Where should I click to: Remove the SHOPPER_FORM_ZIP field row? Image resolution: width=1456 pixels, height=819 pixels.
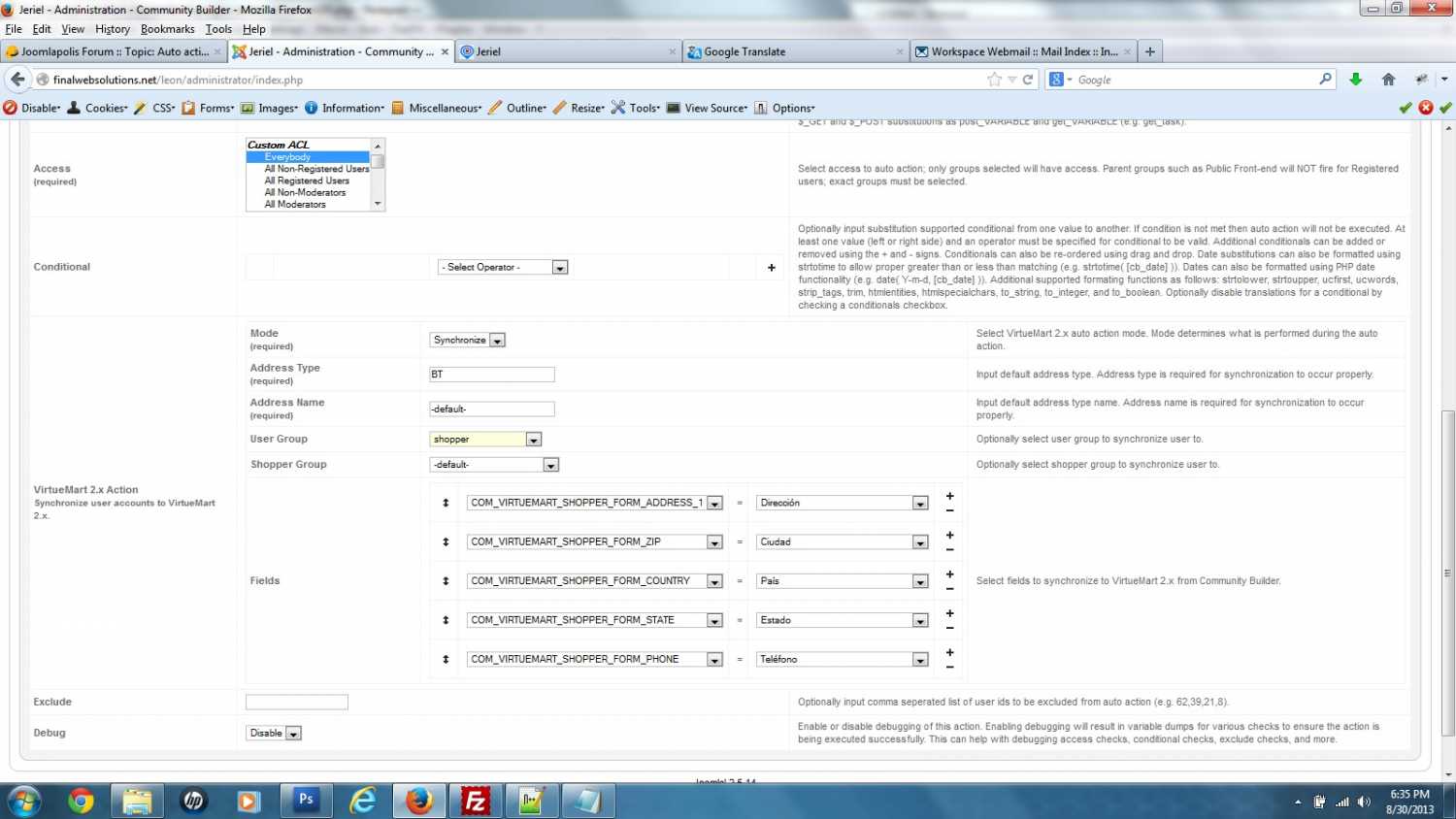(950, 549)
